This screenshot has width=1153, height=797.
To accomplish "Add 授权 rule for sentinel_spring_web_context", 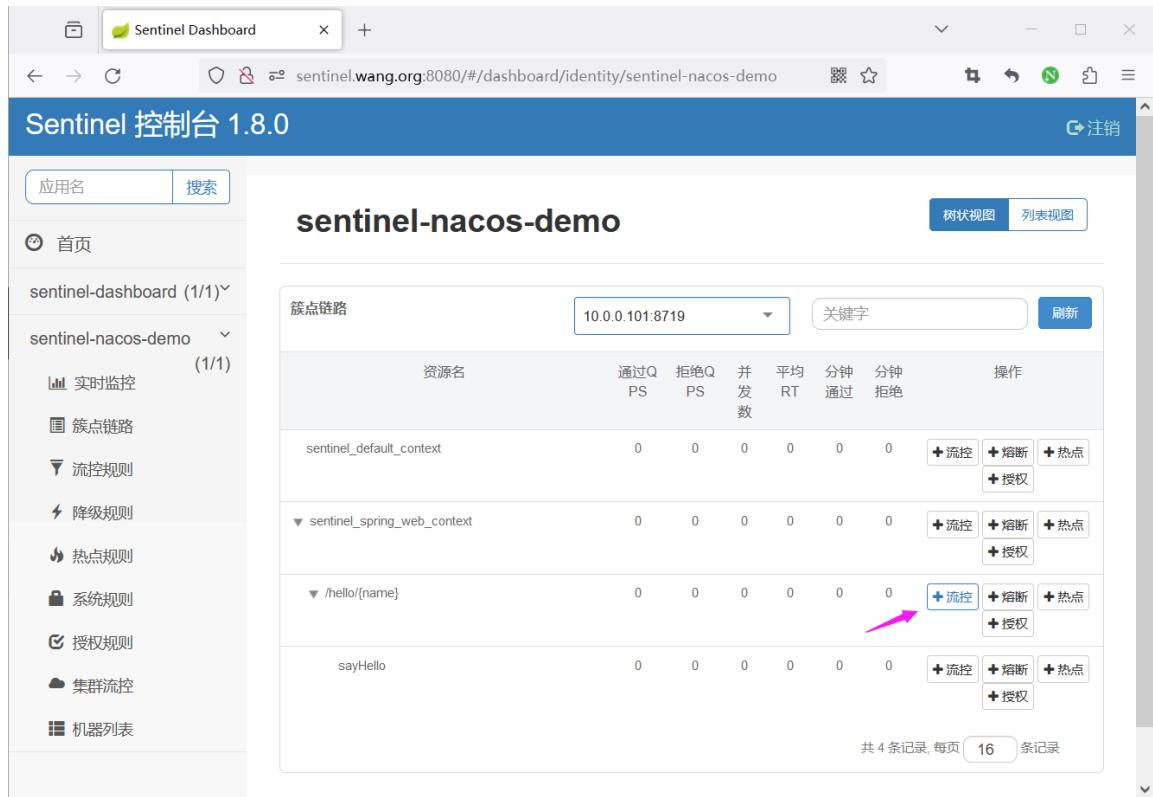I will pos(1007,552).
